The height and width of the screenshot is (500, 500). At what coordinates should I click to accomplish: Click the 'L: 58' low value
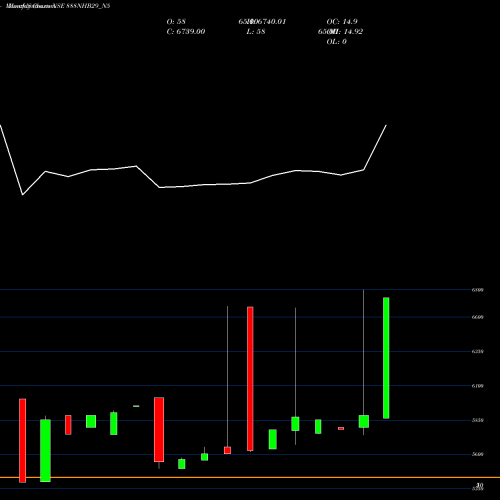[256, 32]
